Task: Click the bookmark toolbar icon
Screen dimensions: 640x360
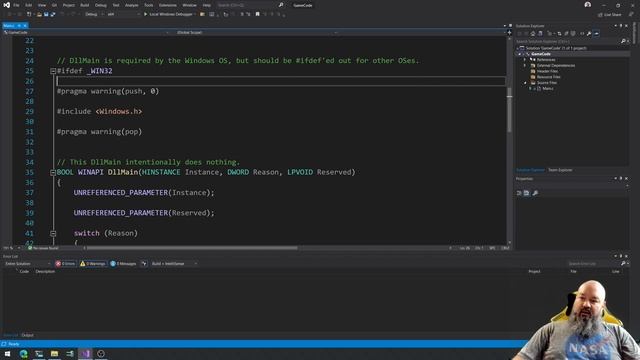Action: tap(258, 14)
